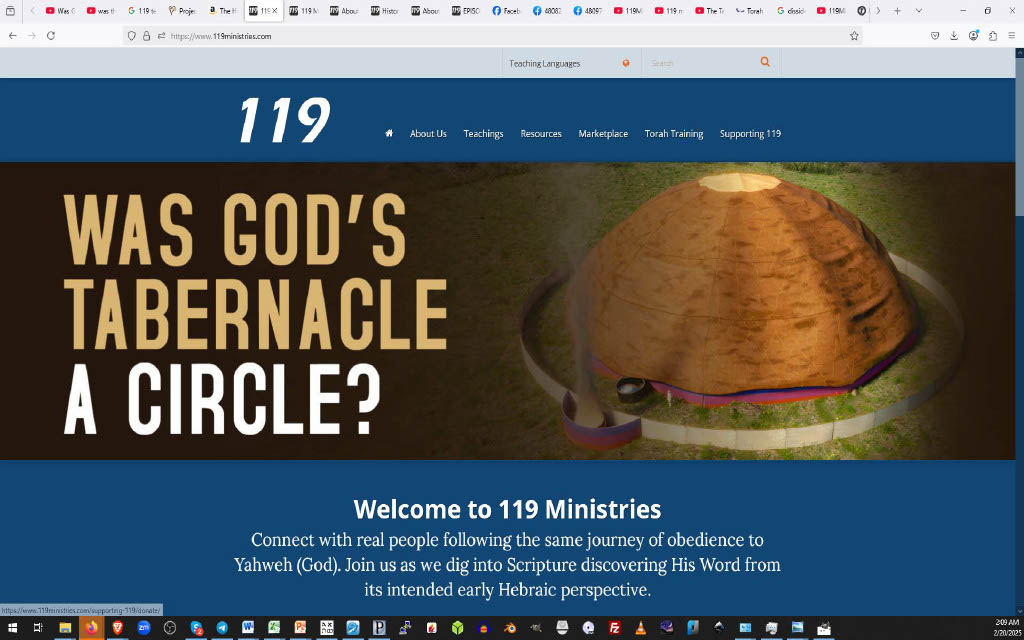Open the list all tabs dropdown arrow

point(919,10)
